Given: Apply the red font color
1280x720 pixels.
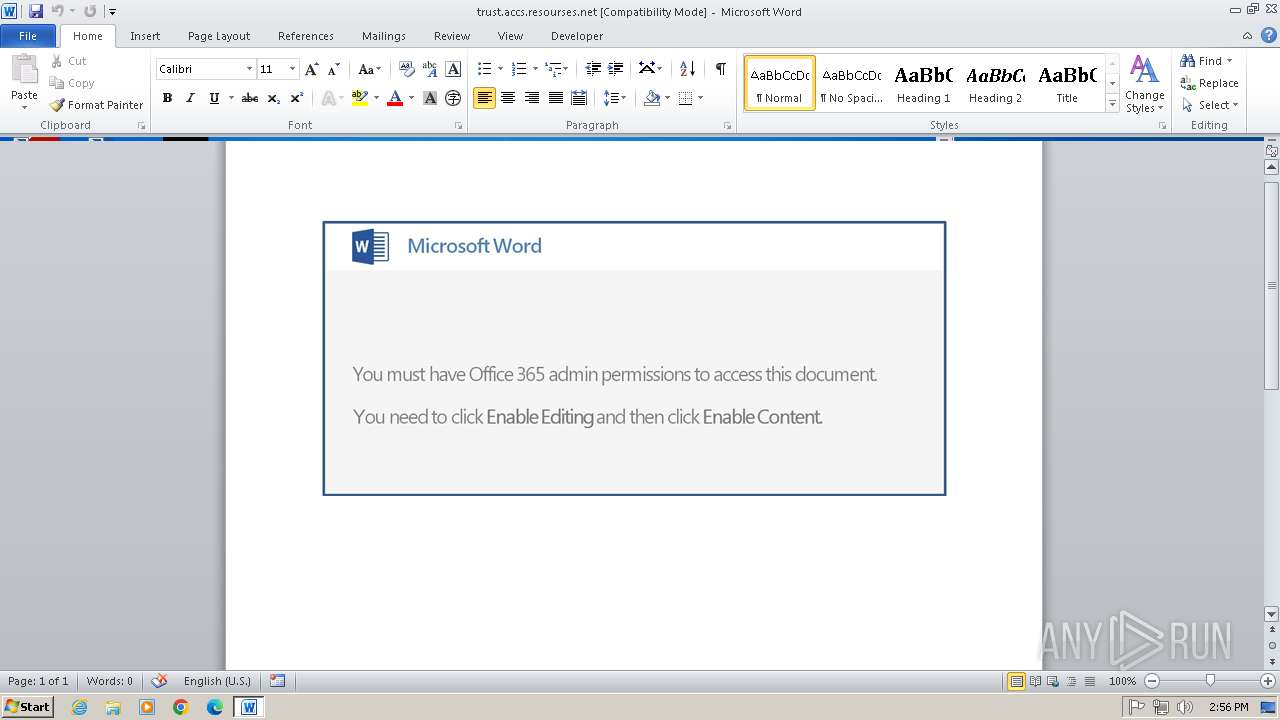Looking at the screenshot, I should 395,98.
